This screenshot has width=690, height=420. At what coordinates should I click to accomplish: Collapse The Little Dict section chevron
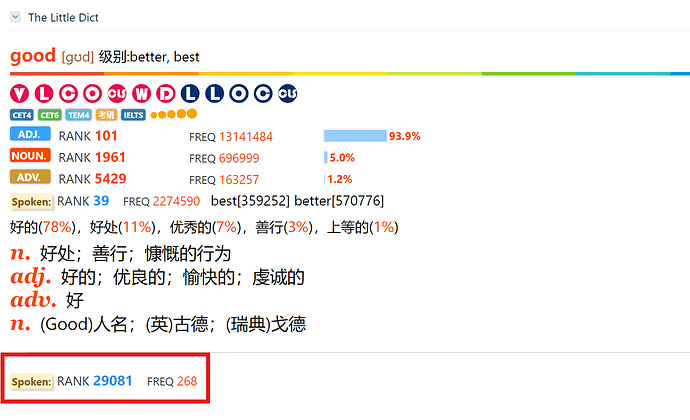(15, 17)
